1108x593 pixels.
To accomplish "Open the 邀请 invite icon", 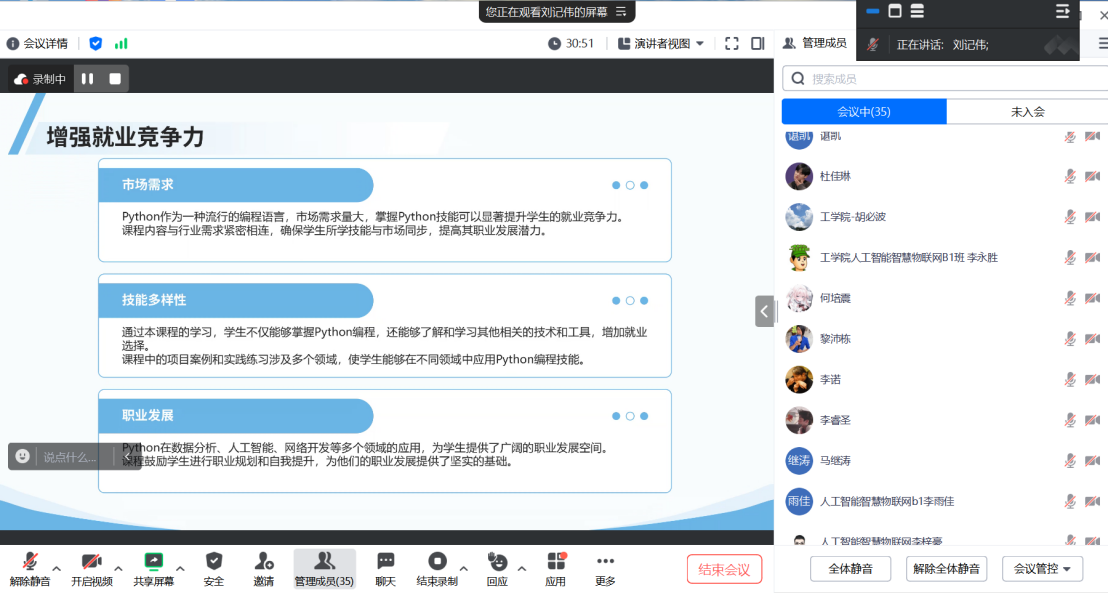I will (263, 563).
